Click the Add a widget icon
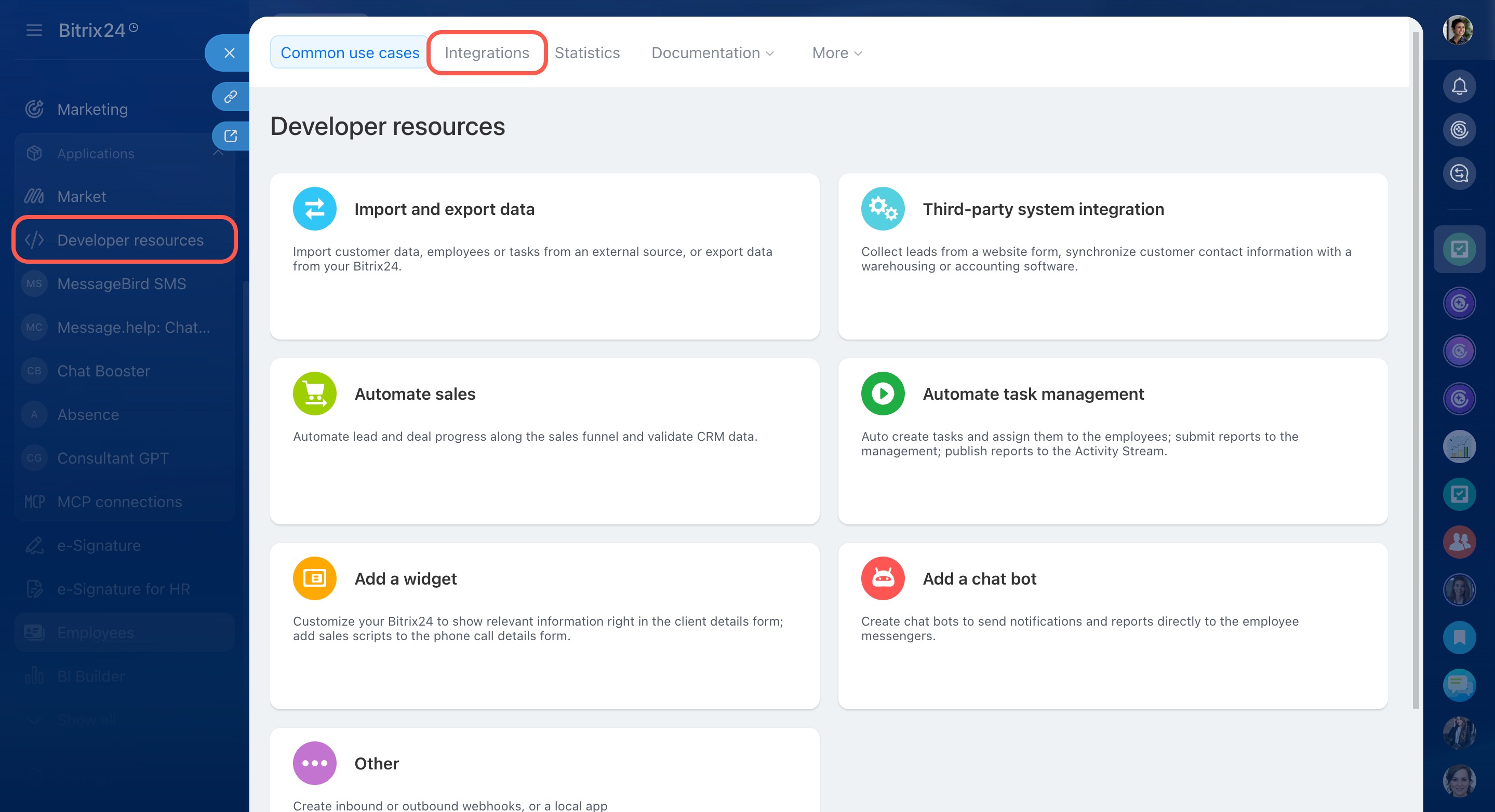Image resolution: width=1495 pixels, height=812 pixels. [x=314, y=578]
